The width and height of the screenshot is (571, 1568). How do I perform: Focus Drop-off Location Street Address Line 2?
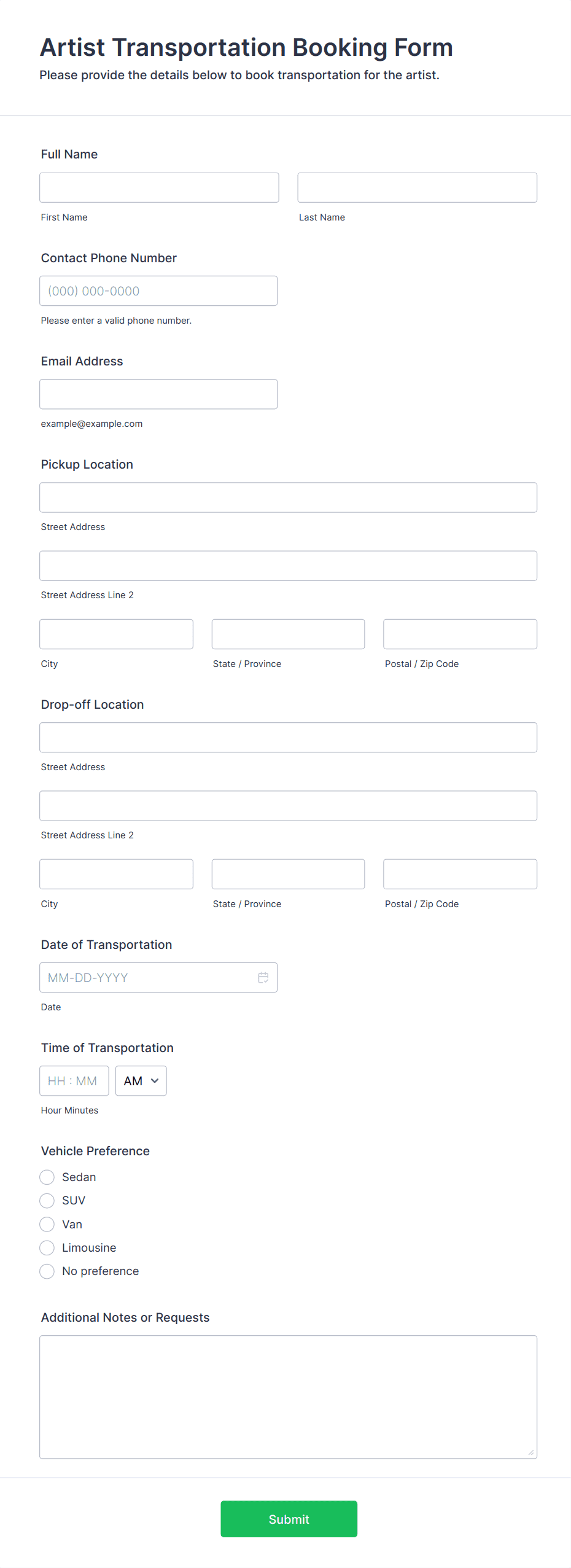pos(288,805)
